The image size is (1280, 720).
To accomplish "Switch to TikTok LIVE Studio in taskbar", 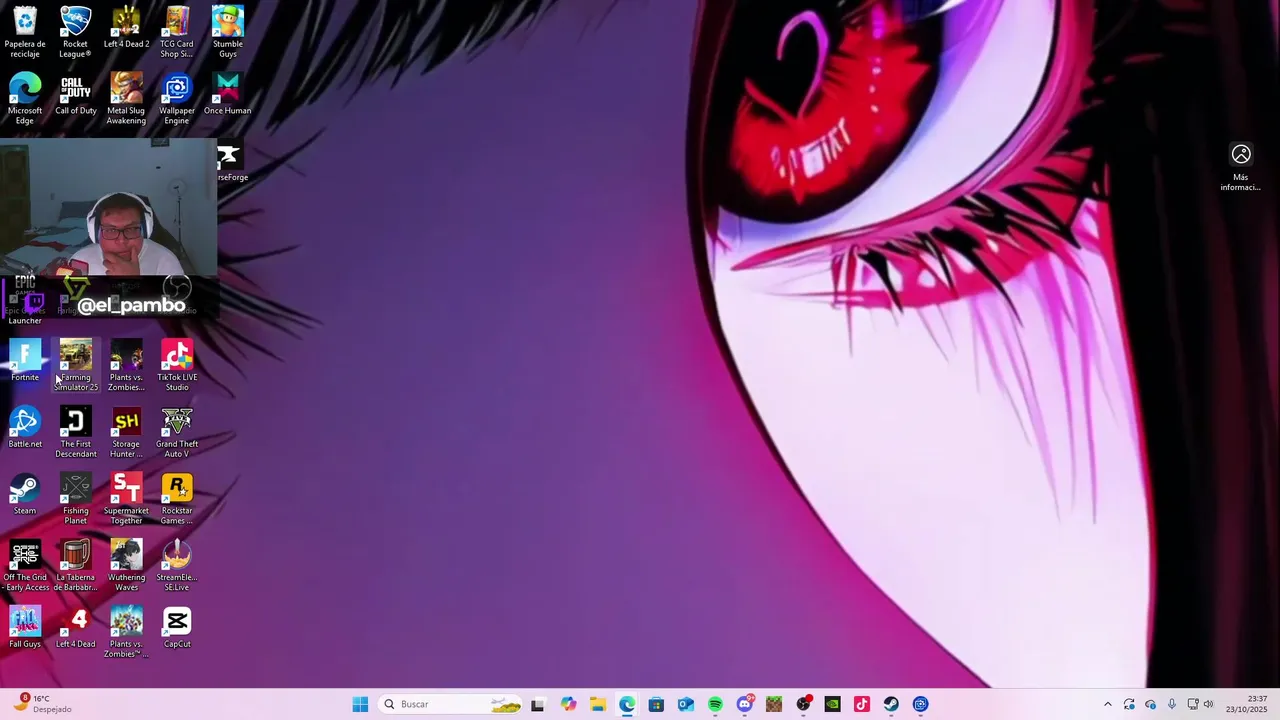I will [862, 704].
